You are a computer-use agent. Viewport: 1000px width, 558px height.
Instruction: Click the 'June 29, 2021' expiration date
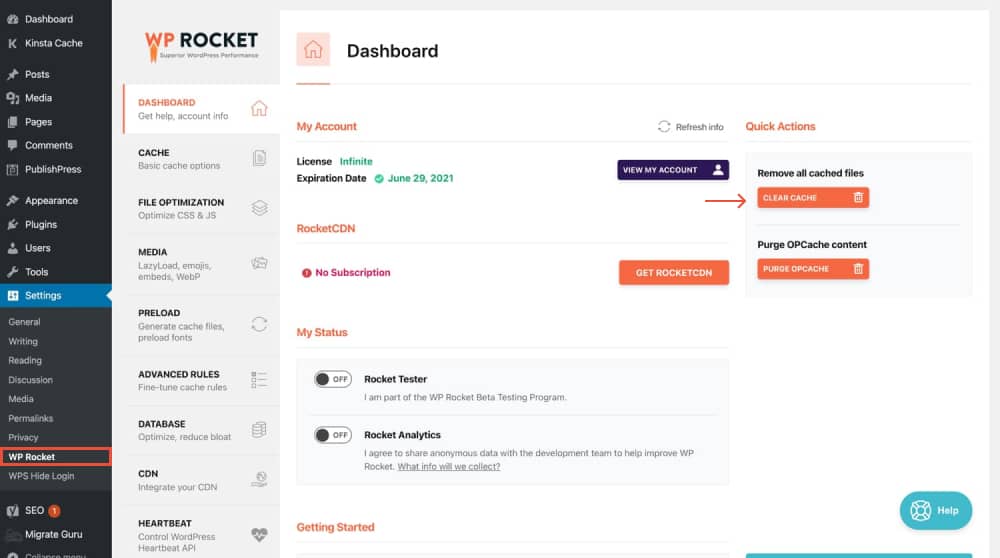(x=420, y=178)
